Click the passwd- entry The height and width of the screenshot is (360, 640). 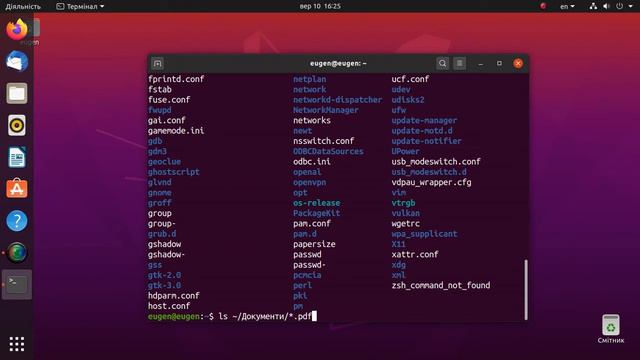[x=309, y=265]
